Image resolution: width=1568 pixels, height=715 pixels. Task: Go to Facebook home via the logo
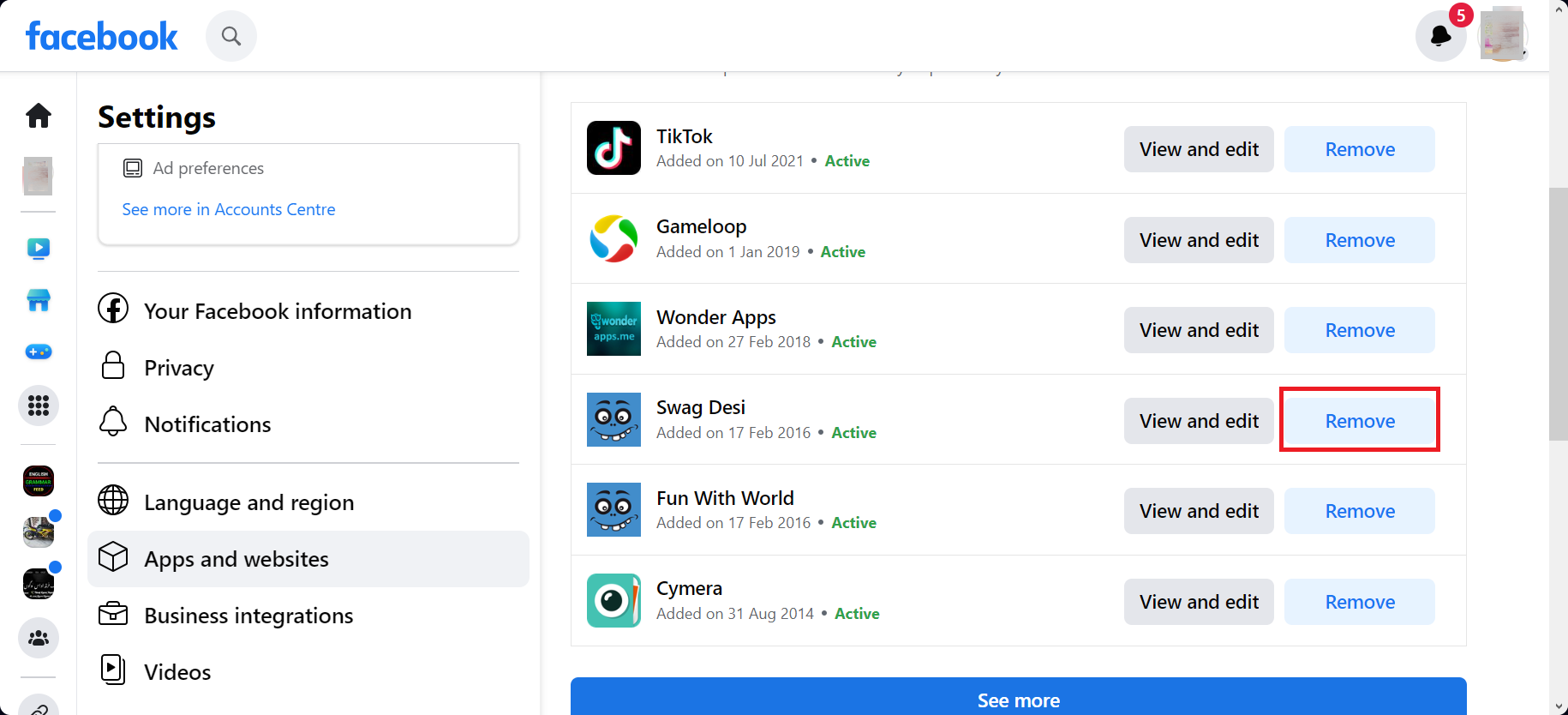point(102,36)
